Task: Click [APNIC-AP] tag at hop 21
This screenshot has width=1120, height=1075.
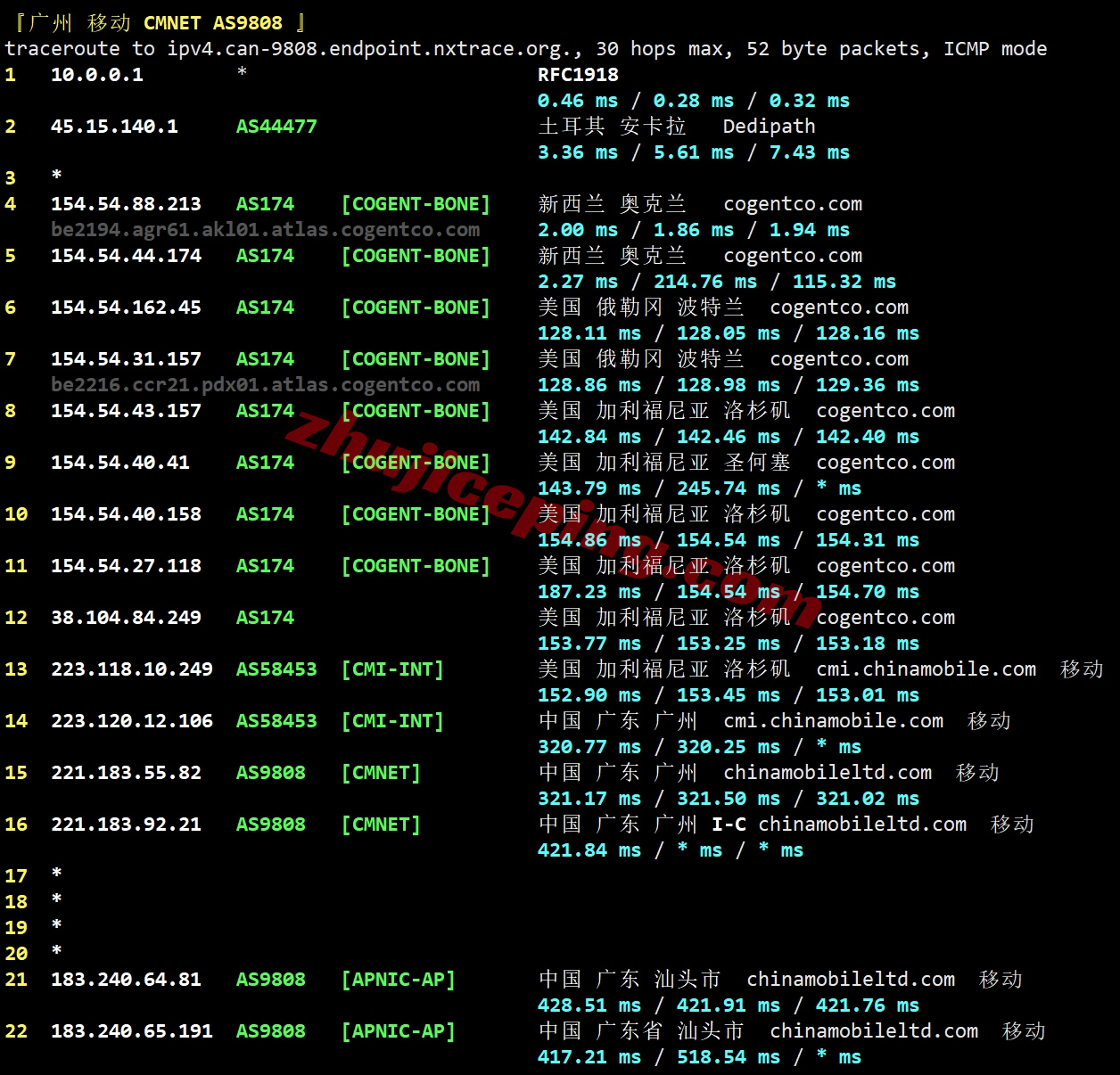Action: (x=399, y=980)
